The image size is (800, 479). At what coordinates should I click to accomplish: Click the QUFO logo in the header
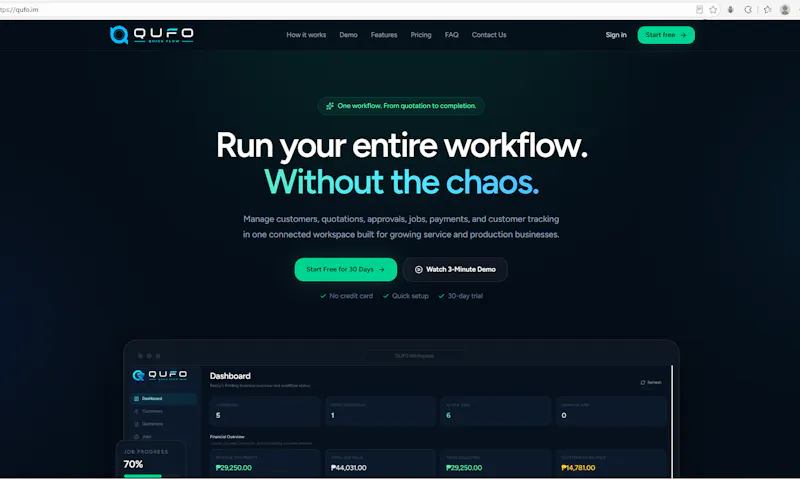[152, 35]
